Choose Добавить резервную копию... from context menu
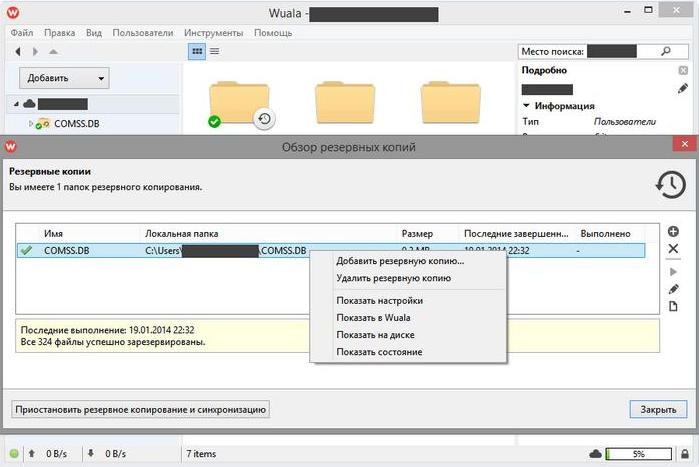The image size is (699, 467). click(400, 261)
